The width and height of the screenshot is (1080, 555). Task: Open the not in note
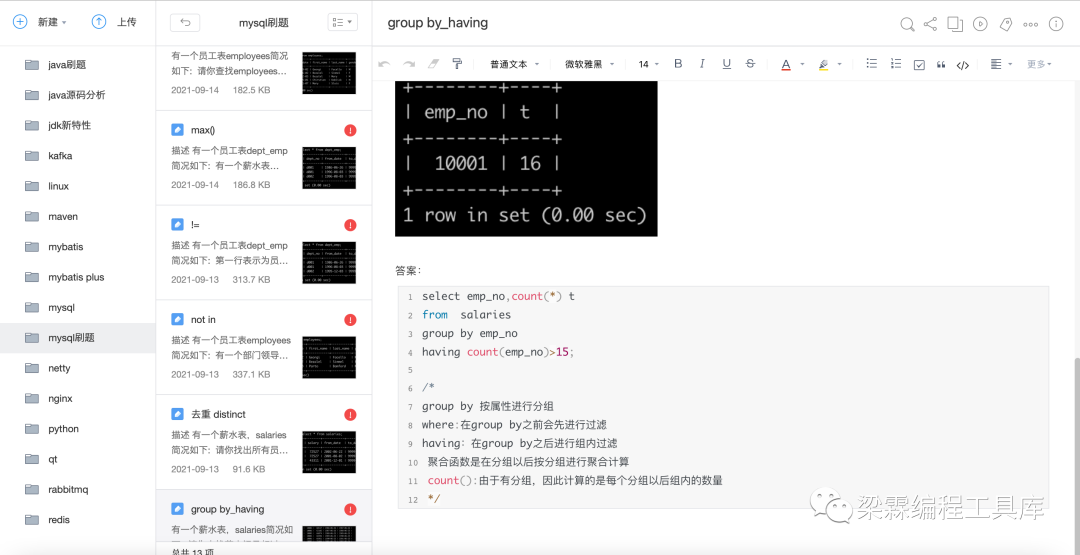(264, 347)
